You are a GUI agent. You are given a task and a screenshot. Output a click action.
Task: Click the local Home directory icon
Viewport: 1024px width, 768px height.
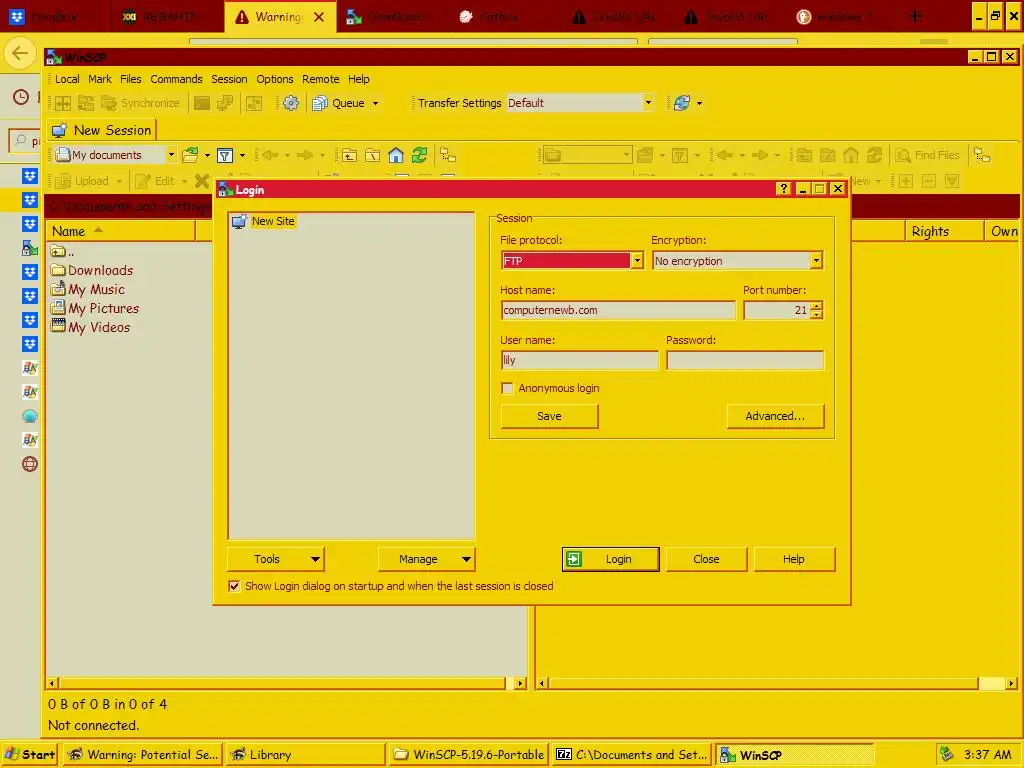point(396,155)
